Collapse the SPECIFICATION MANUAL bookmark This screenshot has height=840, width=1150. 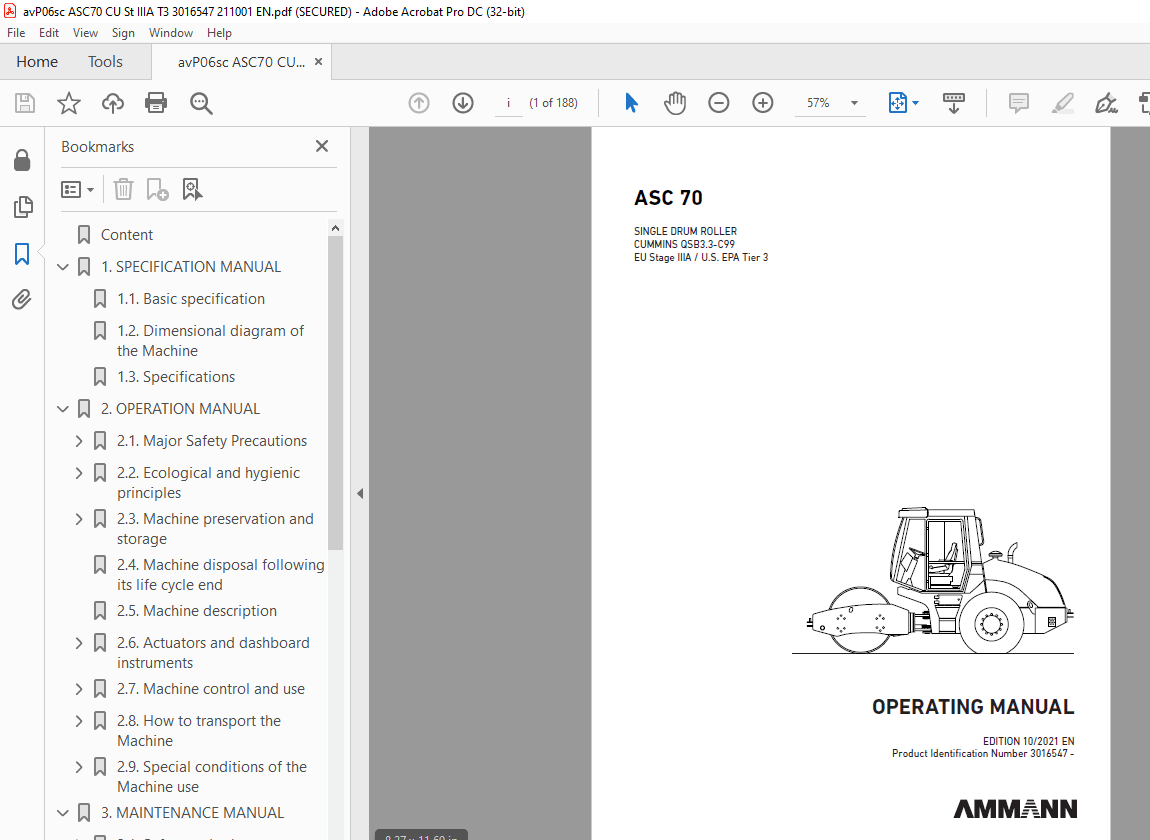[63, 266]
